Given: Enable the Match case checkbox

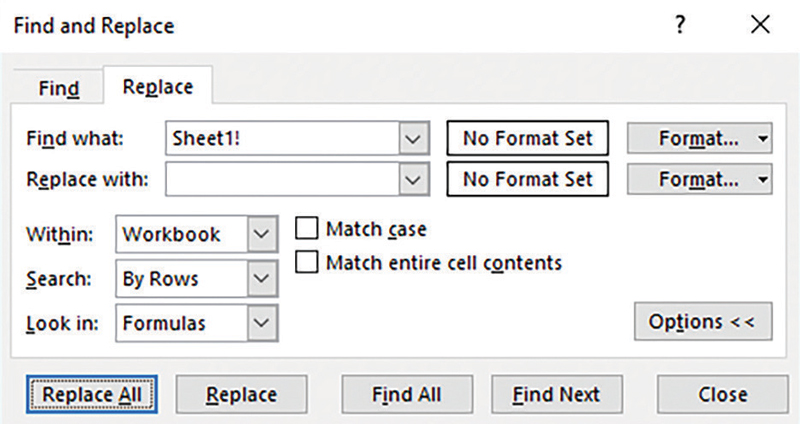Looking at the screenshot, I should coord(308,229).
